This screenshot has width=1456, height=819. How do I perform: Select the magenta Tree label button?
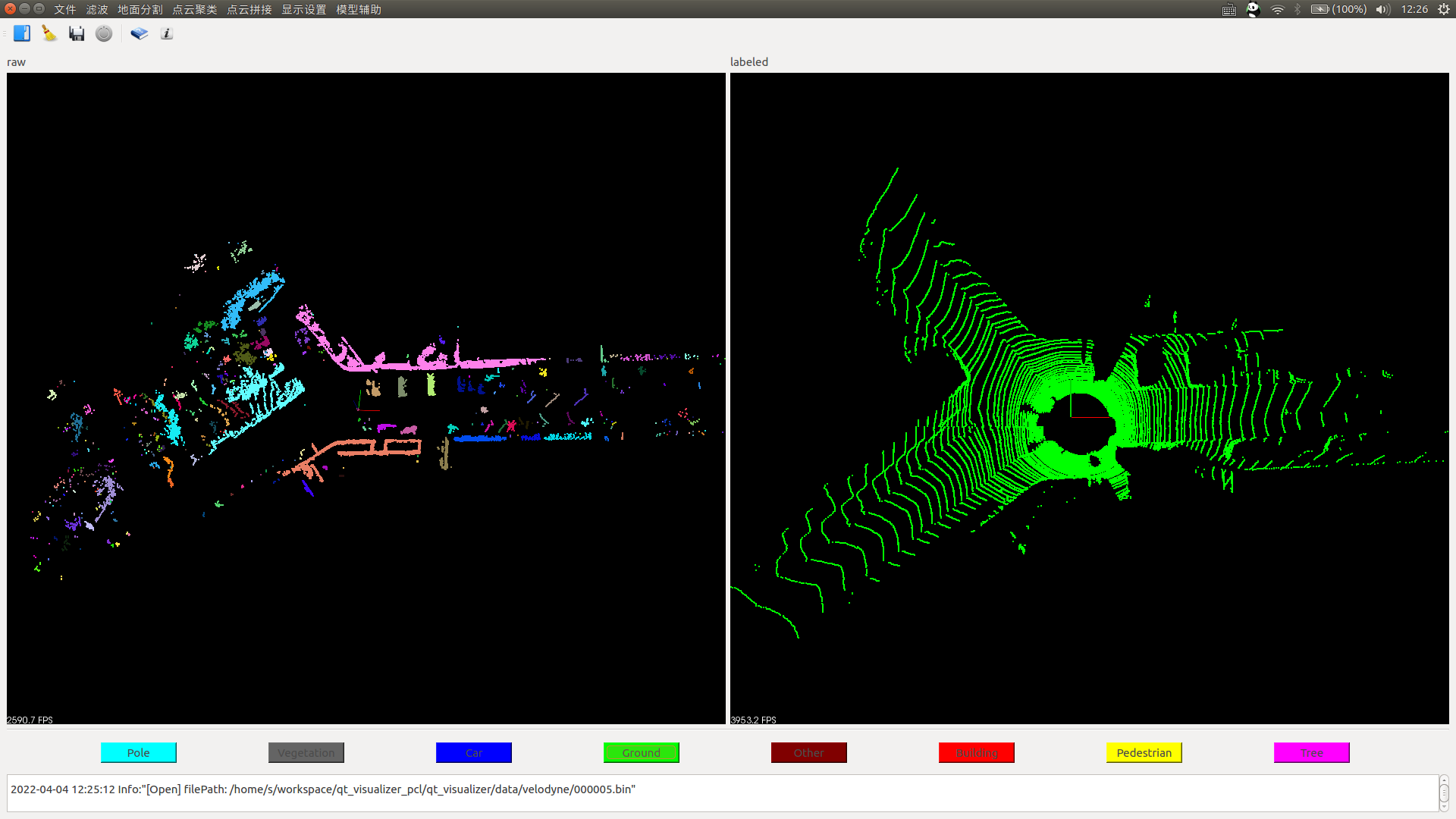[x=1312, y=752]
